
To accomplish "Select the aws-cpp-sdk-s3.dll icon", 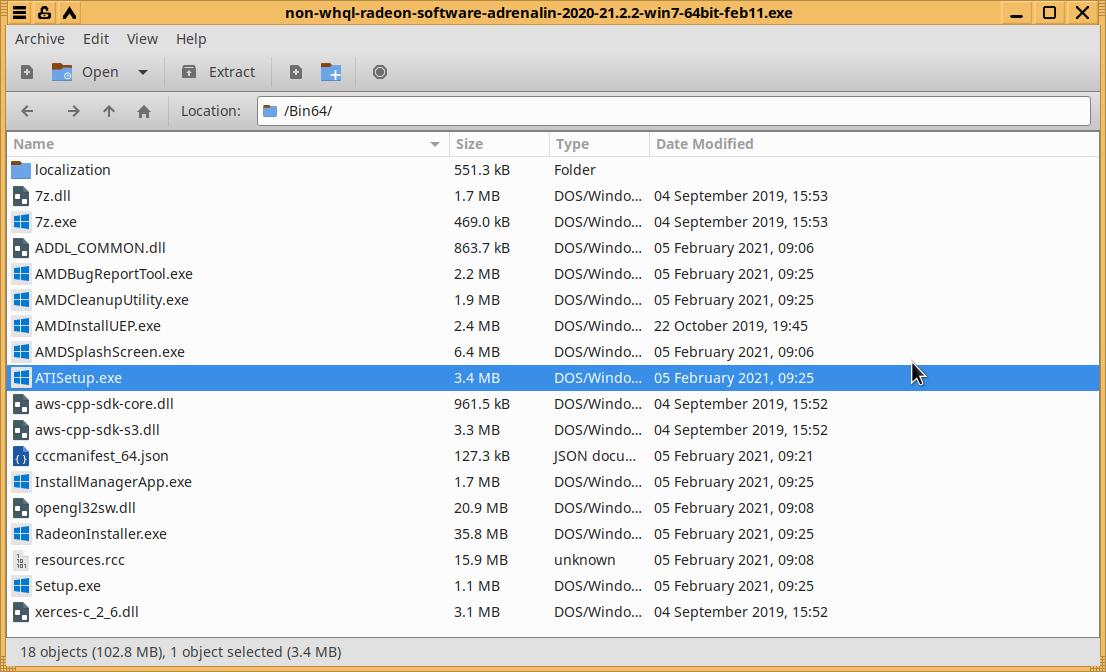I will (21, 430).
